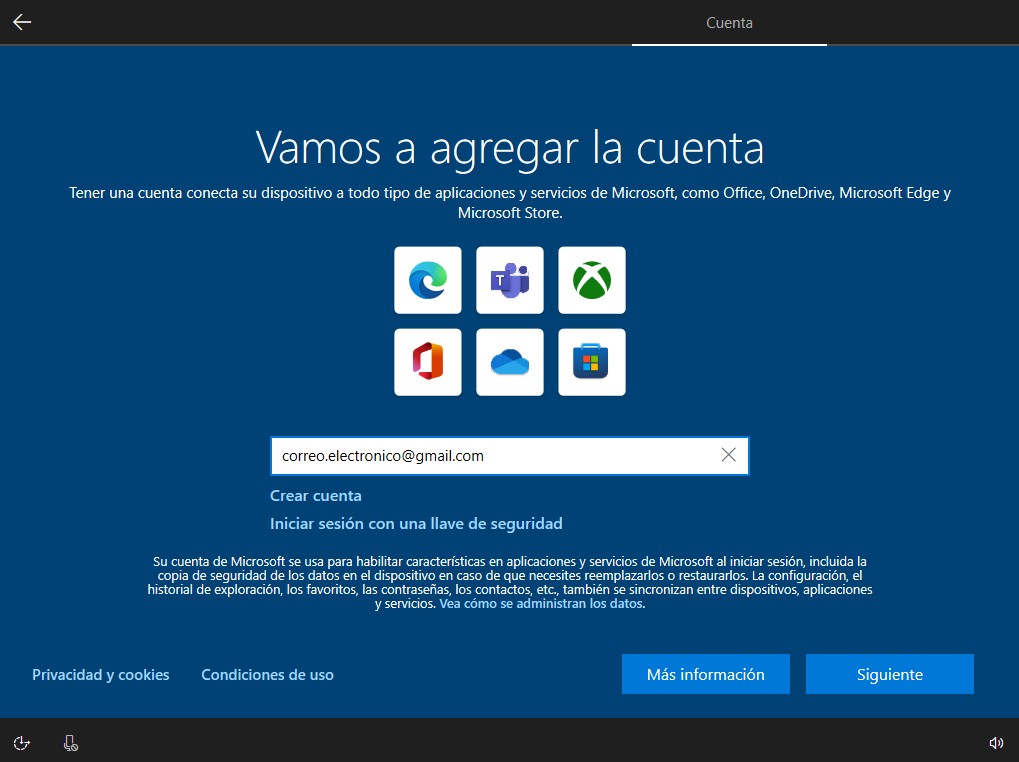Go back using the arrow at top left

pyautogui.click(x=22, y=22)
